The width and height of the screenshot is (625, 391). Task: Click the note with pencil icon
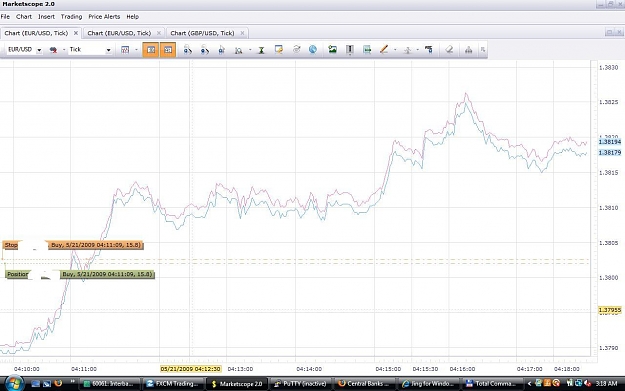tap(279, 50)
